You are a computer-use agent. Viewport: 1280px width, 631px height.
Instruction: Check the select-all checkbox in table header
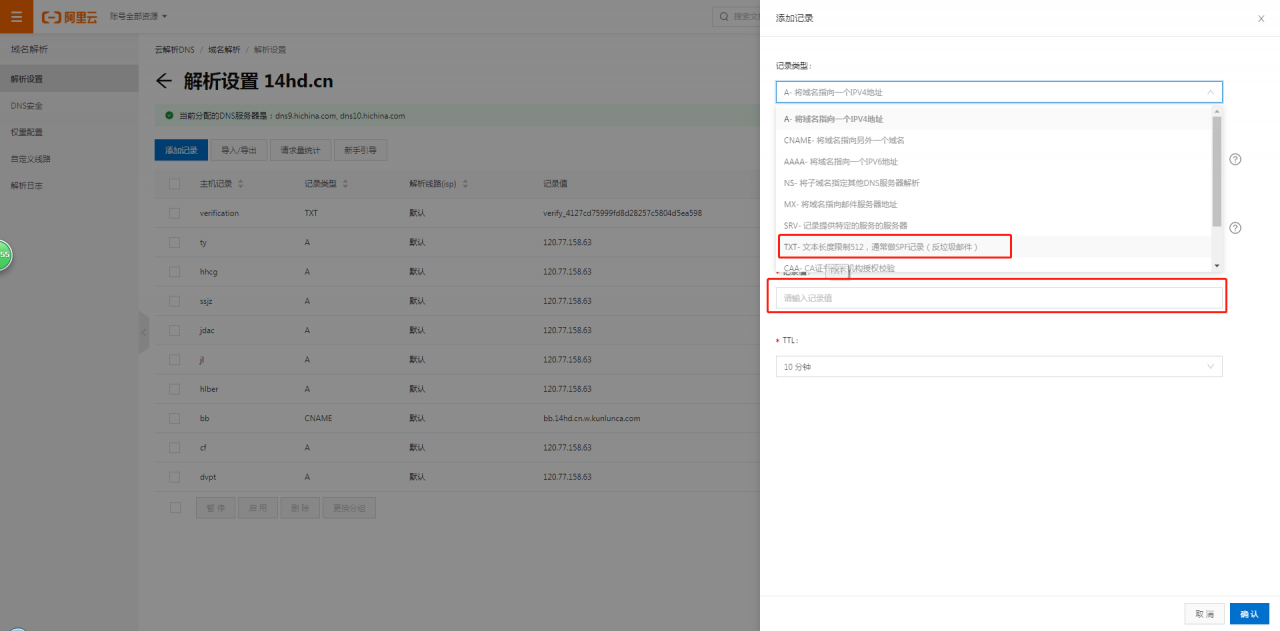(175, 184)
